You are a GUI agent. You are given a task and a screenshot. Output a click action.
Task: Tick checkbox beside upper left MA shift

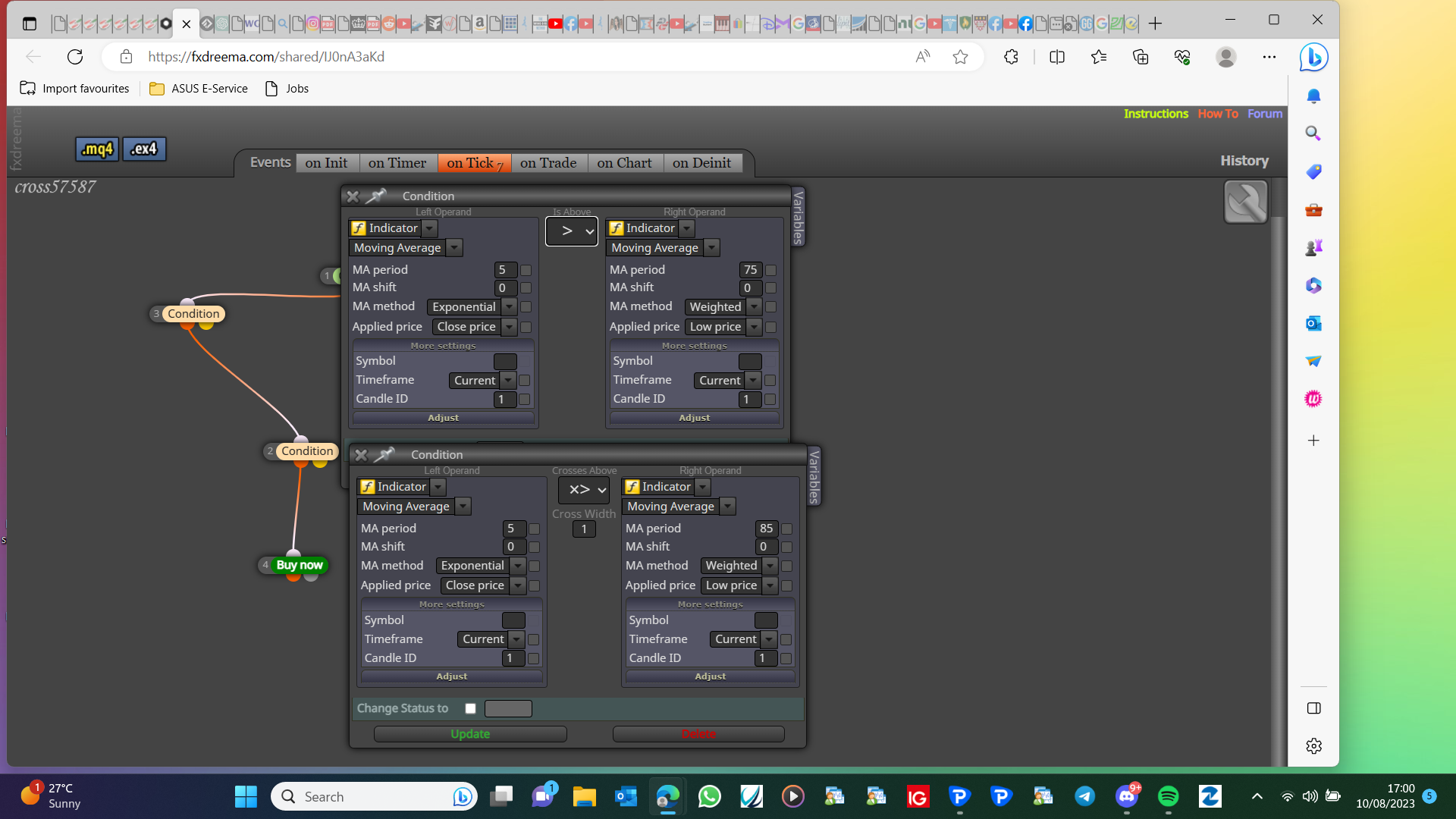click(526, 288)
